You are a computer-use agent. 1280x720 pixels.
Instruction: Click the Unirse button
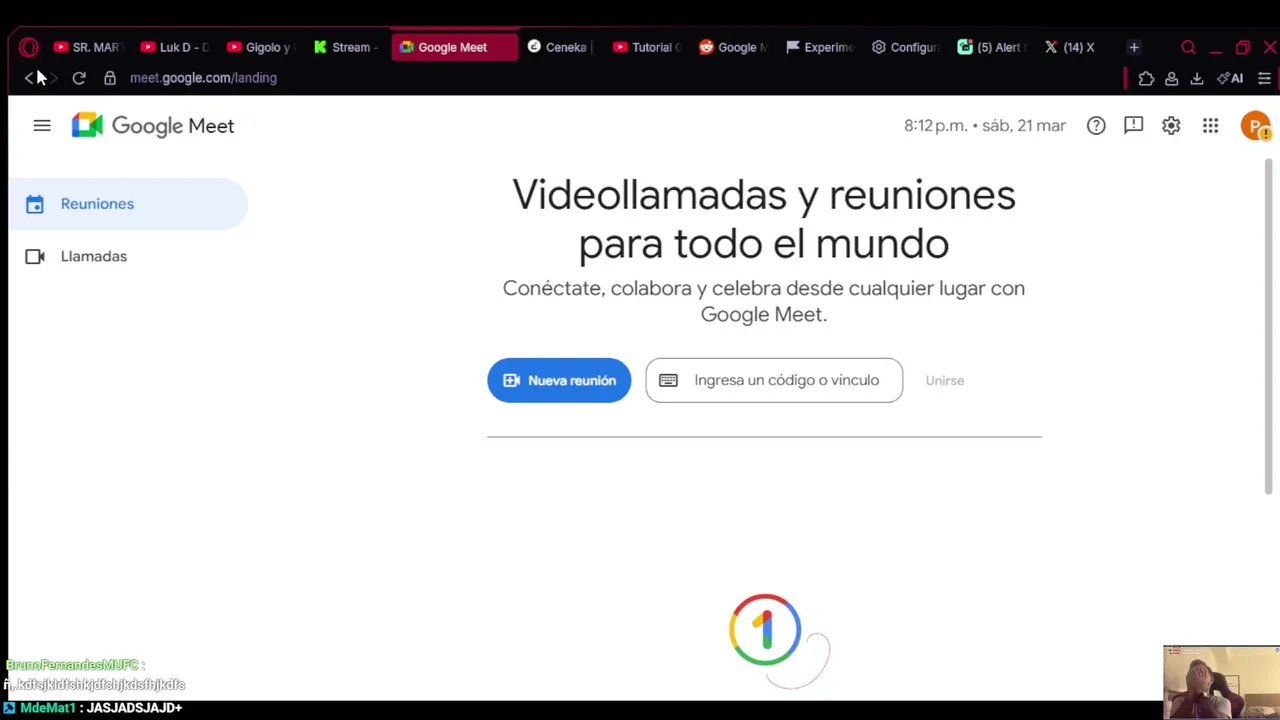tap(944, 380)
